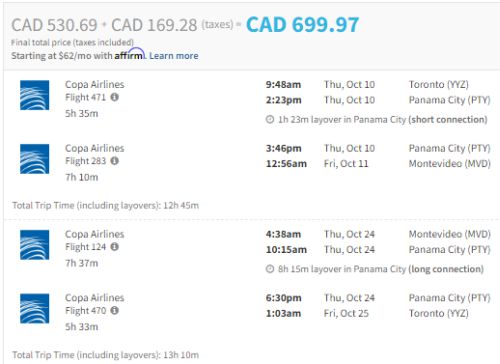Click clock icon by 8h 15m layover
Screen dimensions: 500x364
[270, 269]
